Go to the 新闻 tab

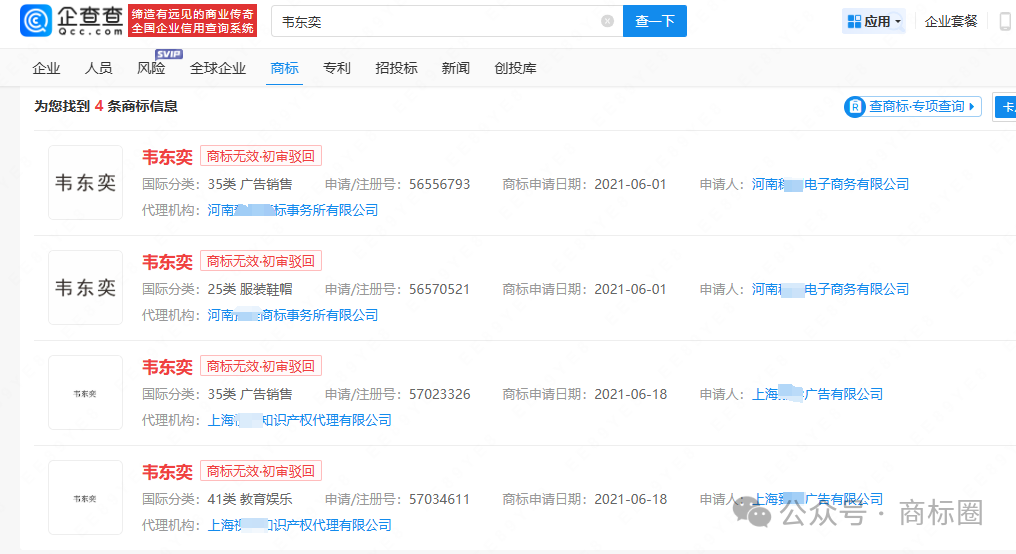click(456, 68)
